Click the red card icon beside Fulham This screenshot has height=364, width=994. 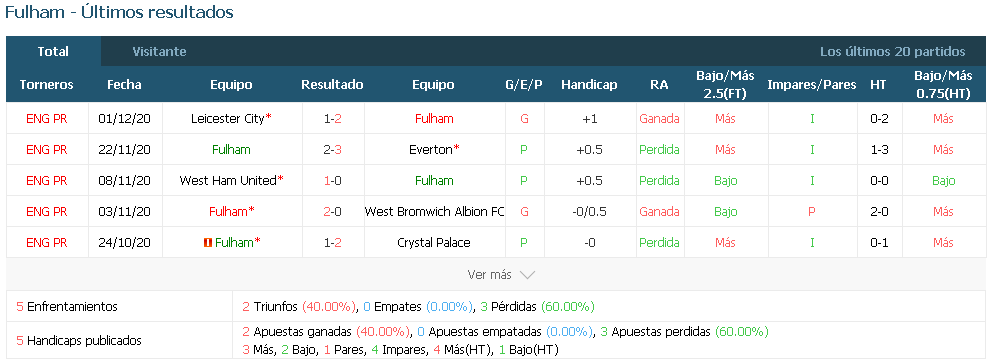point(208,242)
